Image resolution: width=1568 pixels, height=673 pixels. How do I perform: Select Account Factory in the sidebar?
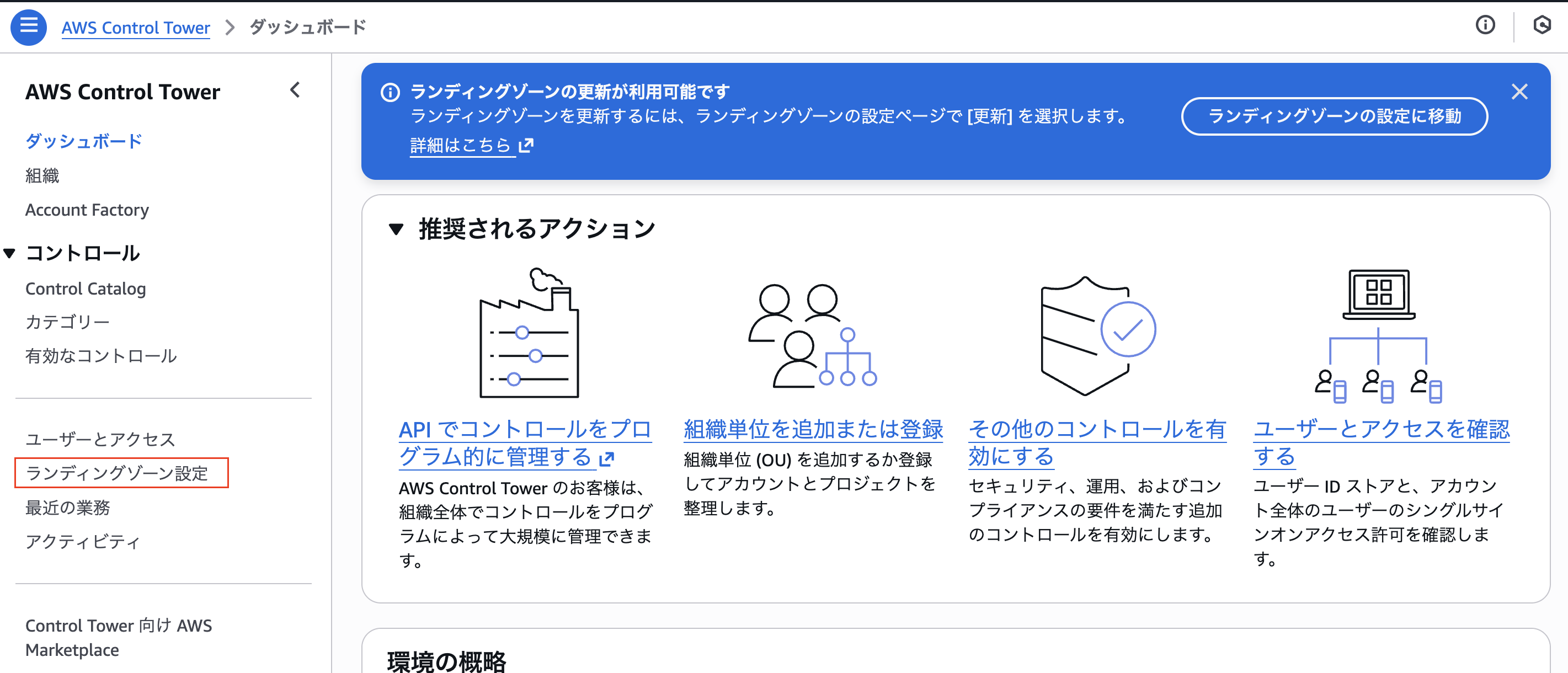click(87, 209)
